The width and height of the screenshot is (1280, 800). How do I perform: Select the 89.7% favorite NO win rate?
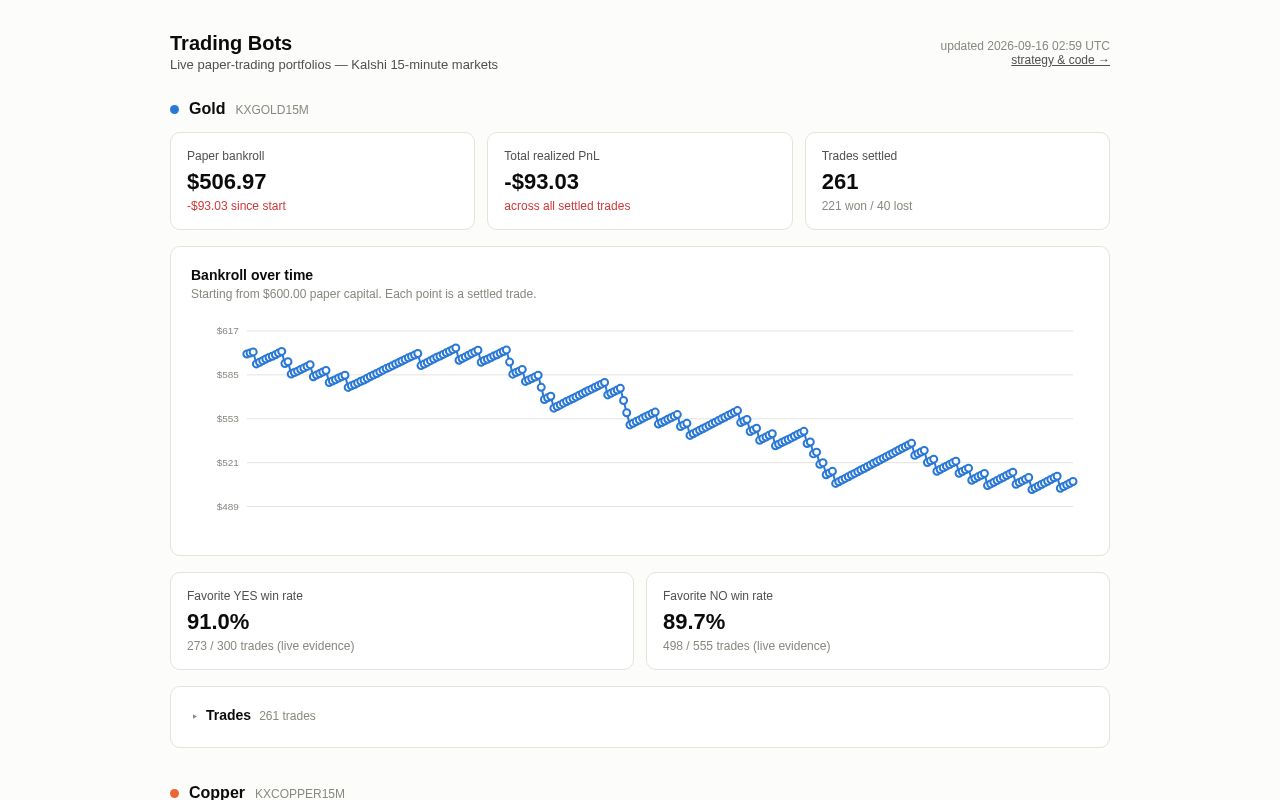[694, 622]
